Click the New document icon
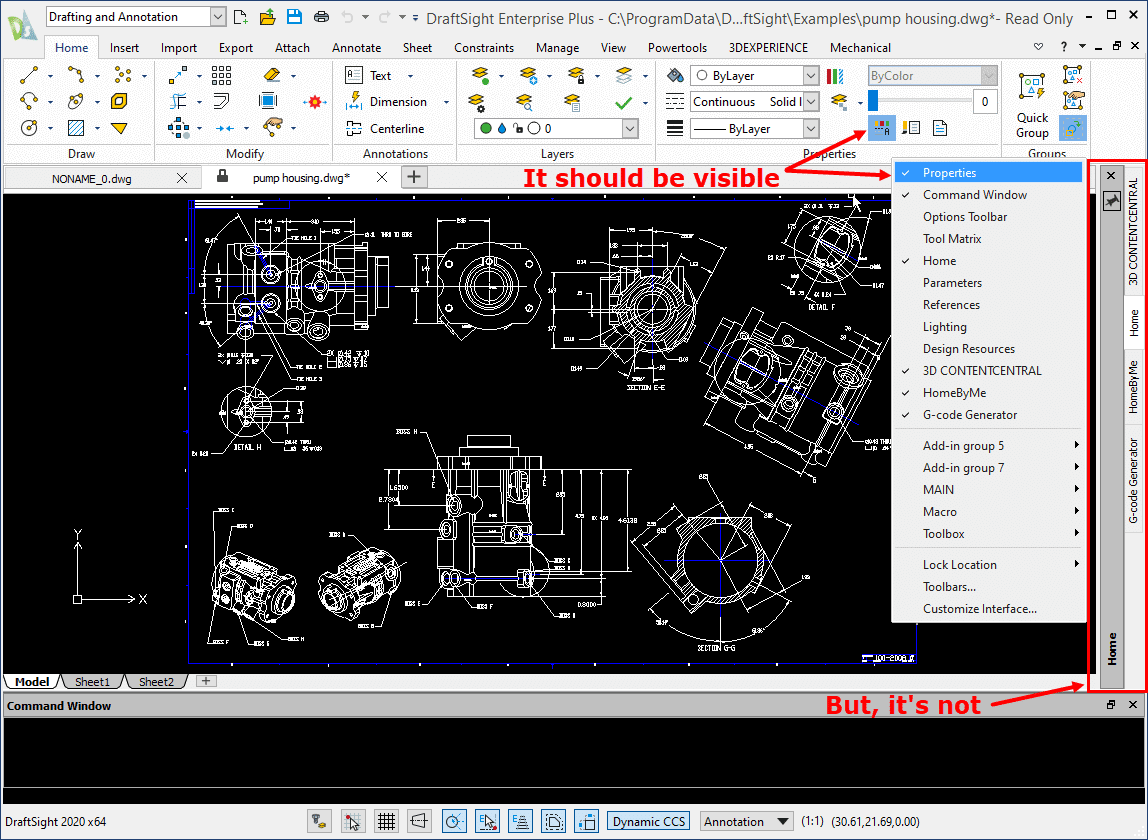Viewport: 1148px width, 840px height. tap(240, 17)
